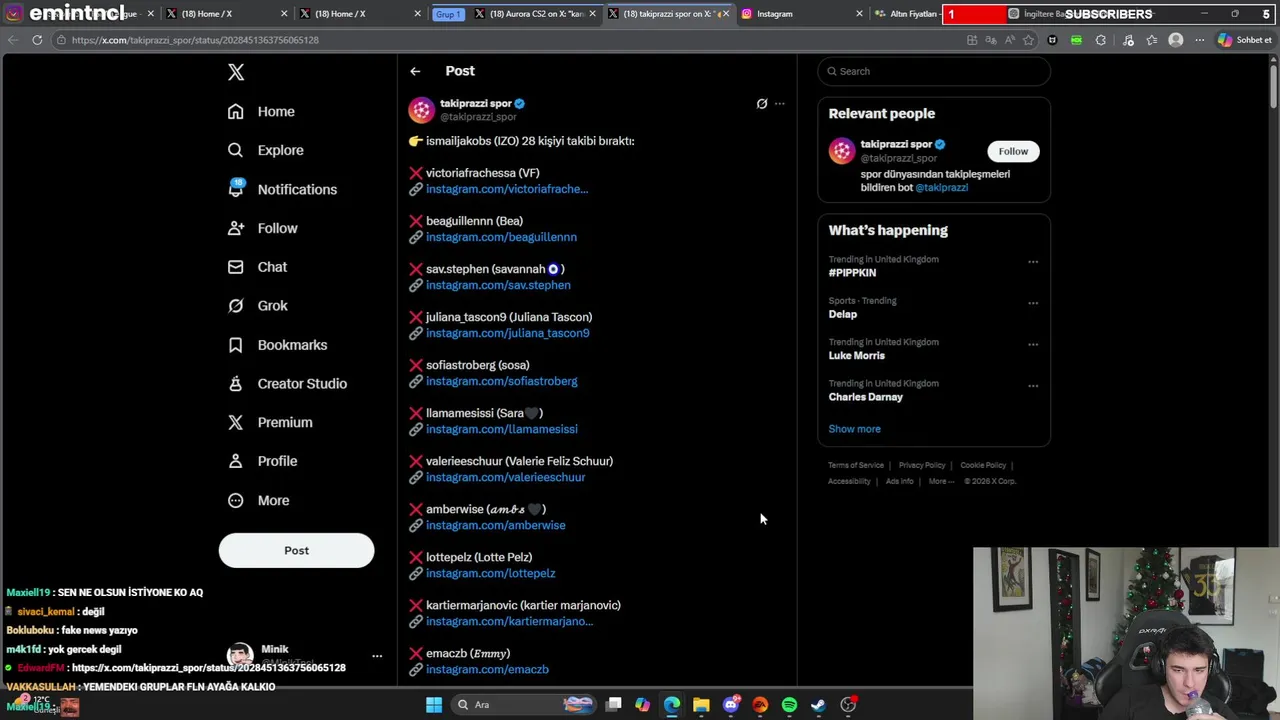Open account switcher dots beside Minik

coord(377,656)
